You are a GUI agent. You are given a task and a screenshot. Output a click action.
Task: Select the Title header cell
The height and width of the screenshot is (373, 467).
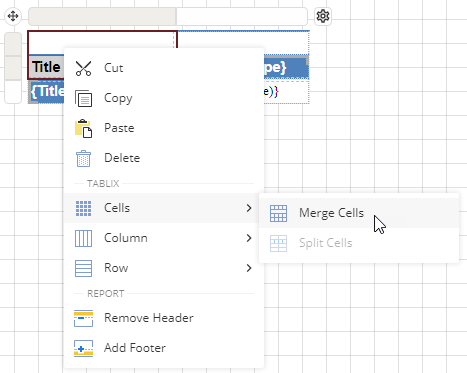pyautogui.click(x=46, y=67)
